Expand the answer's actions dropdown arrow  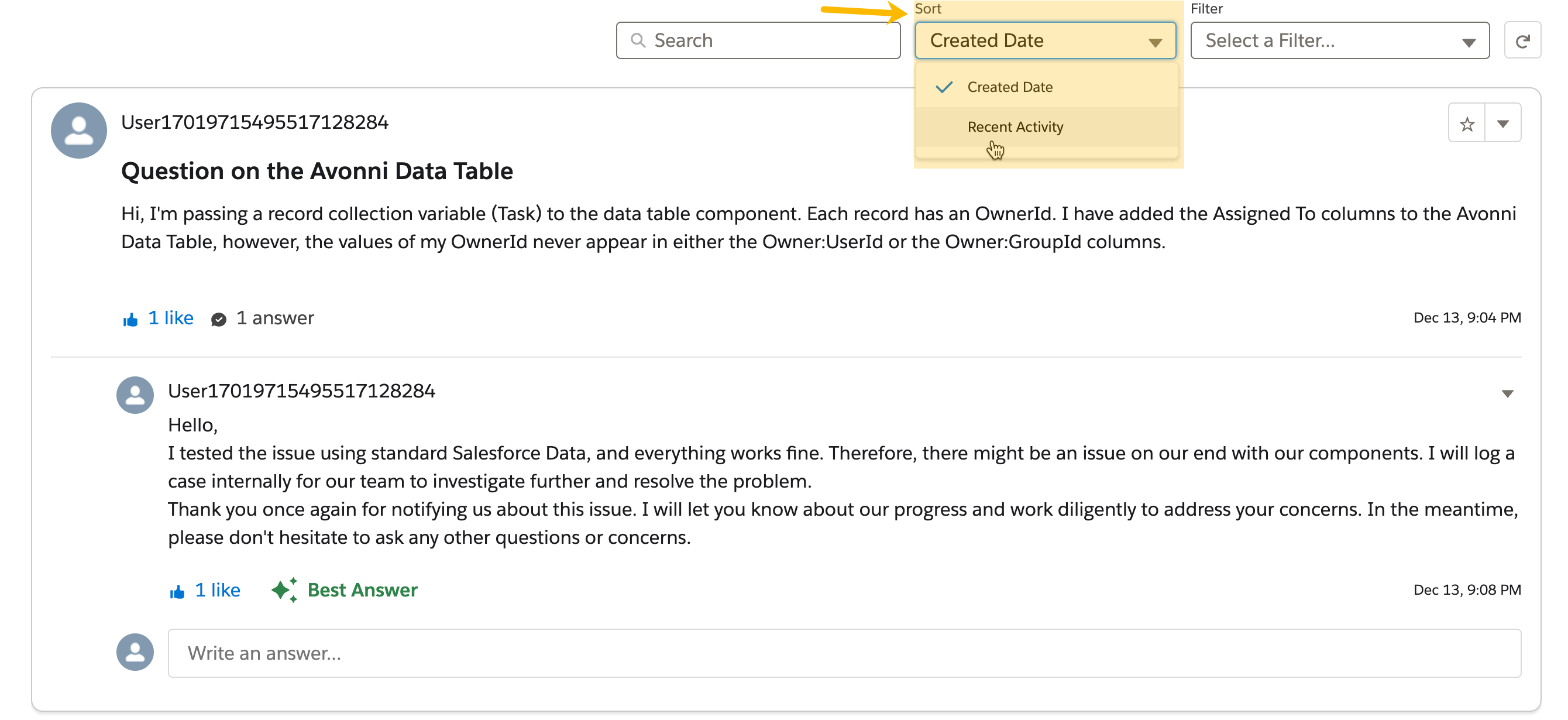point(1507,393)
